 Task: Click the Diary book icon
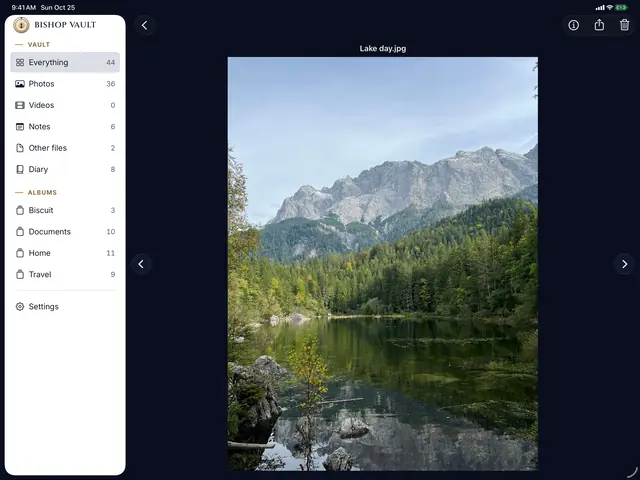pos(20,169)
